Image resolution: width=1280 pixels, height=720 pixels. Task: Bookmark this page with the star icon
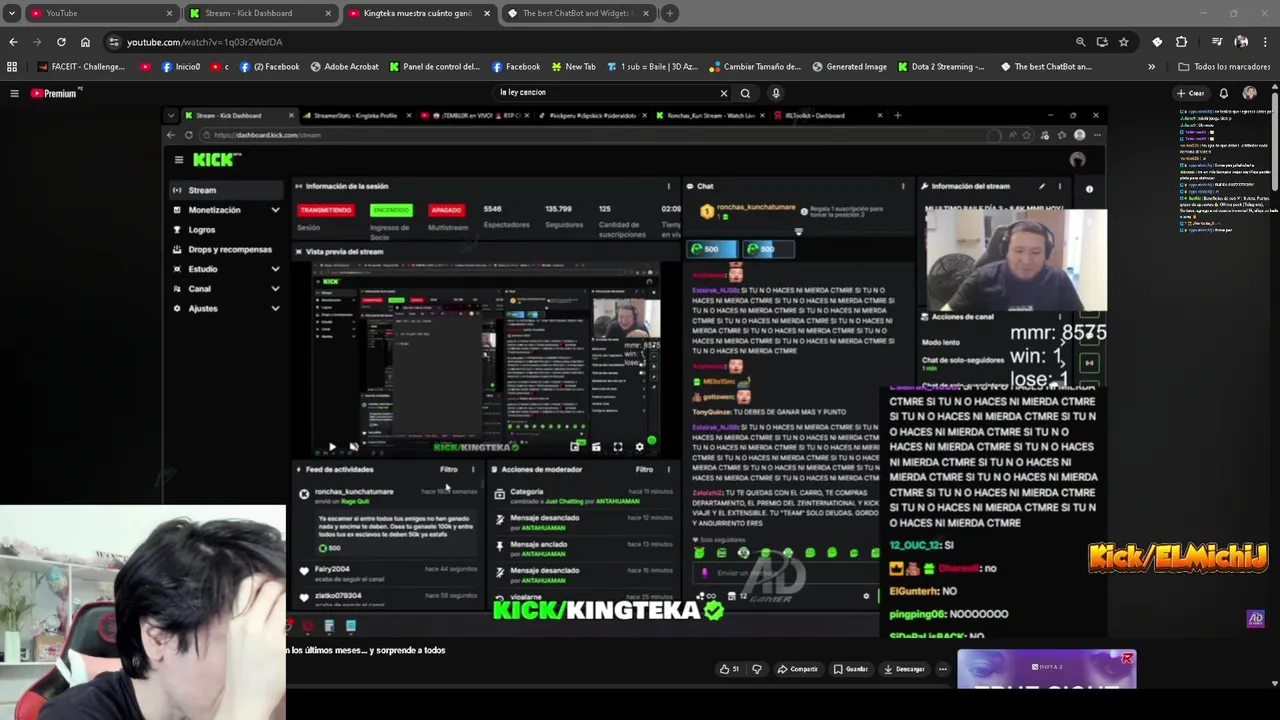pos(1124,42)
